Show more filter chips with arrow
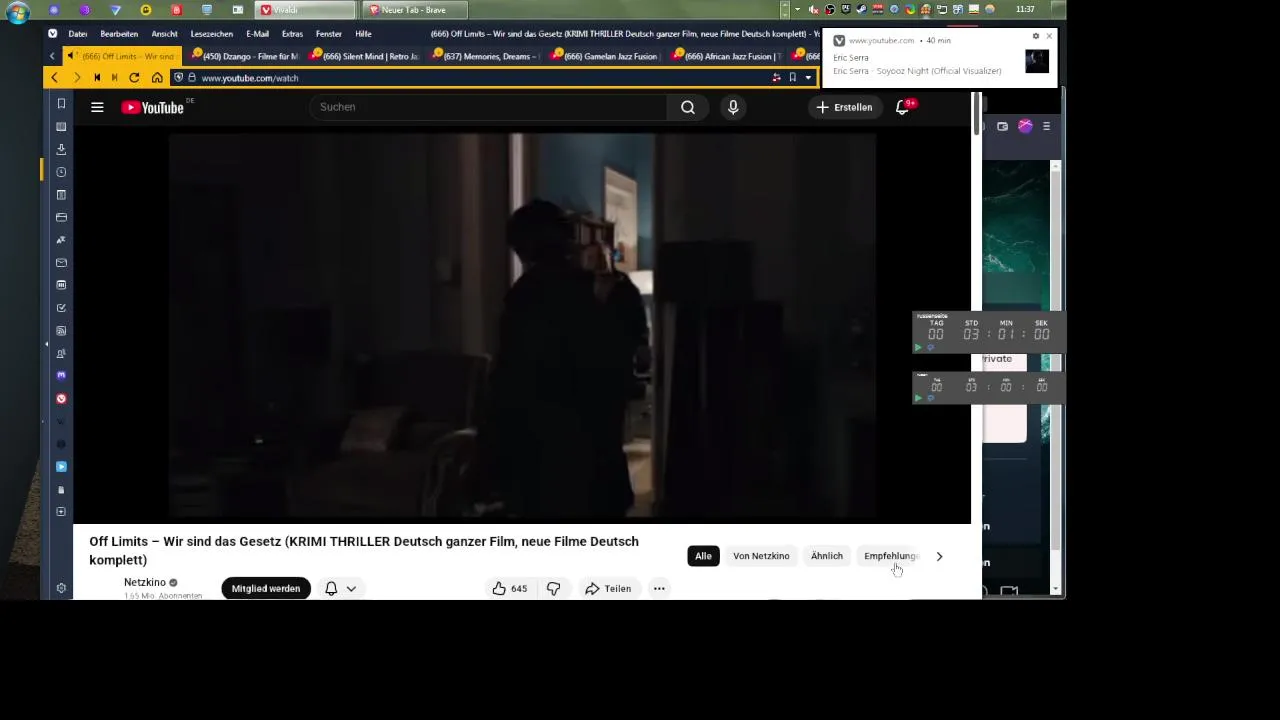 coord(939,556)
